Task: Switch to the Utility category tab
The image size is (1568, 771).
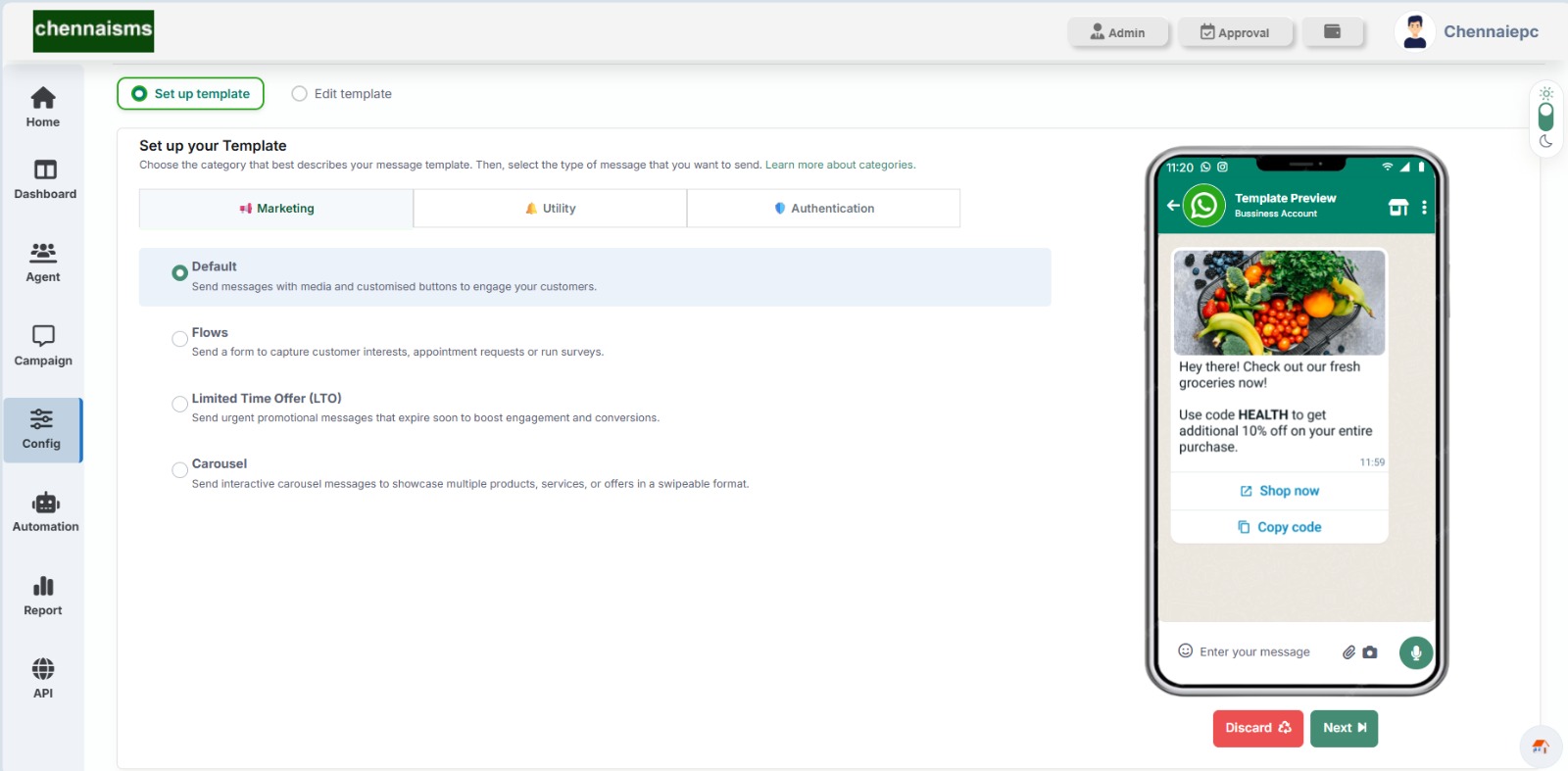Action: 550,209
